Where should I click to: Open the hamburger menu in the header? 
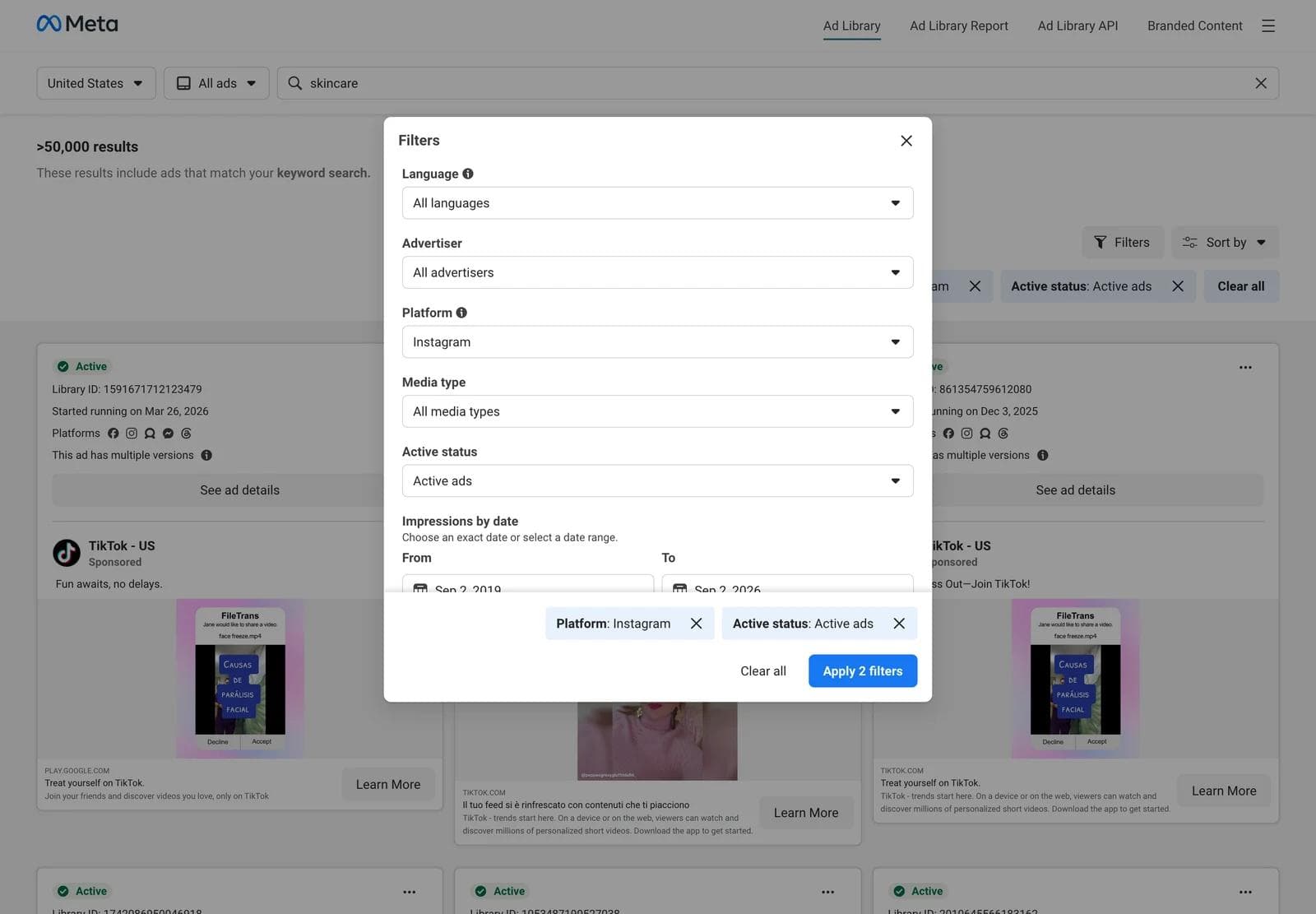click(x=1268, y=26)
